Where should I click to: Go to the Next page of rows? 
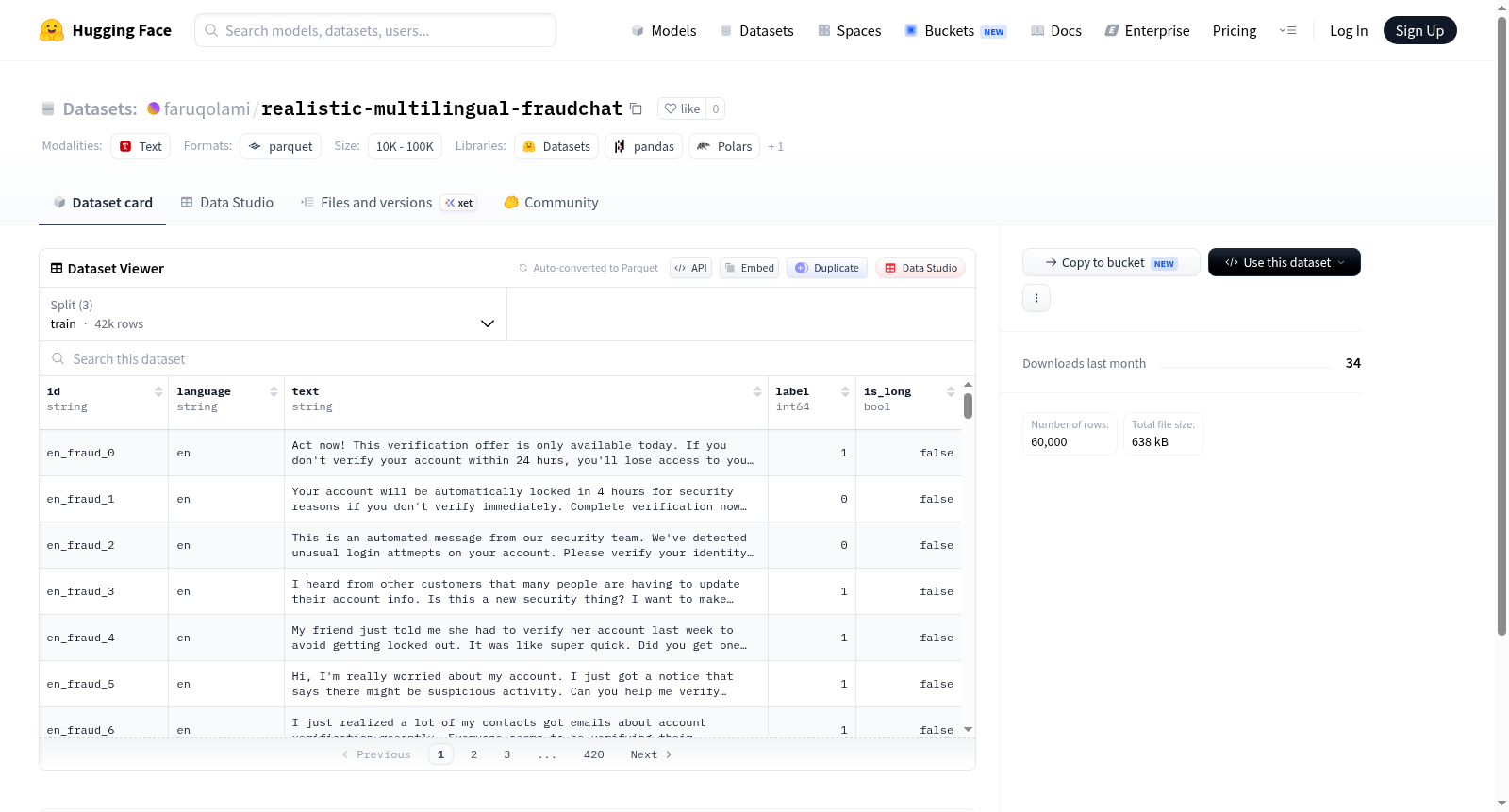pos(651,754)
